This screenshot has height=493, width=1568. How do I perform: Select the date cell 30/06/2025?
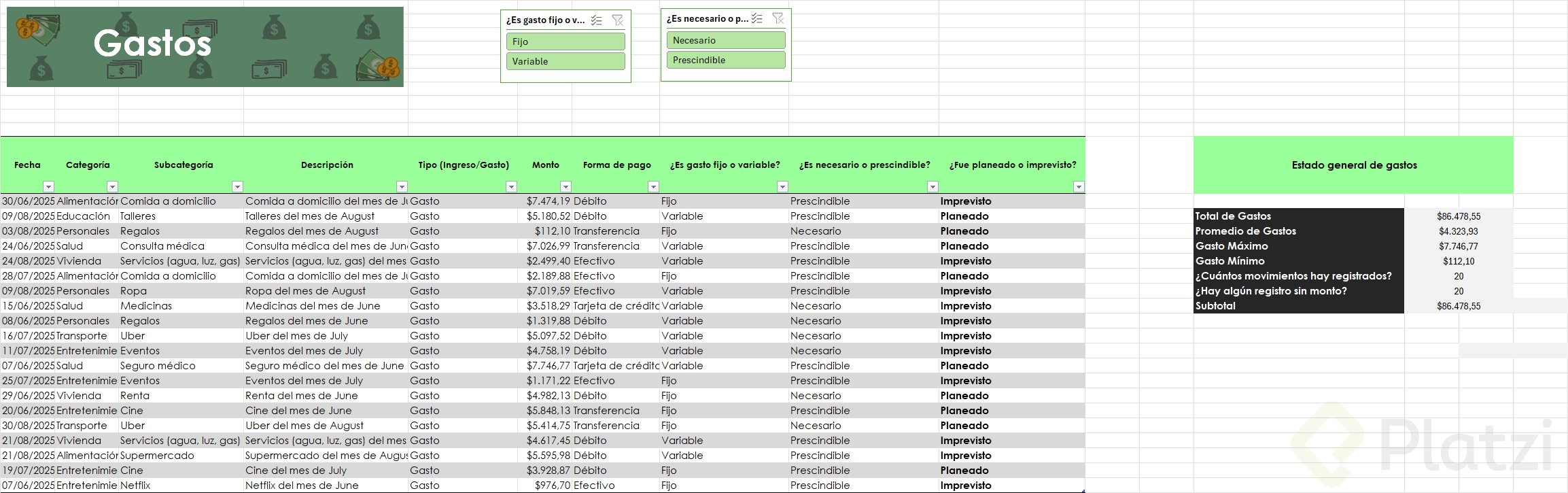[x=28, y=201]
